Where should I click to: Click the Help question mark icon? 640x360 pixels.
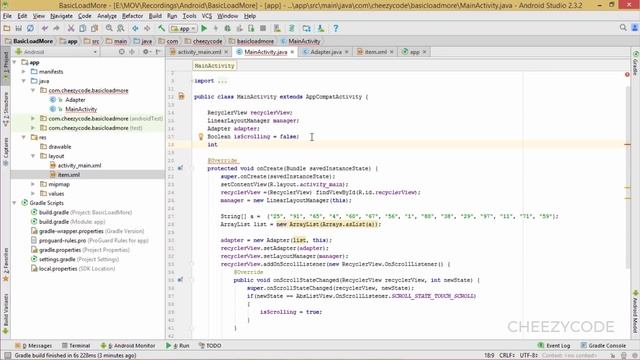(x=336, y=28)
